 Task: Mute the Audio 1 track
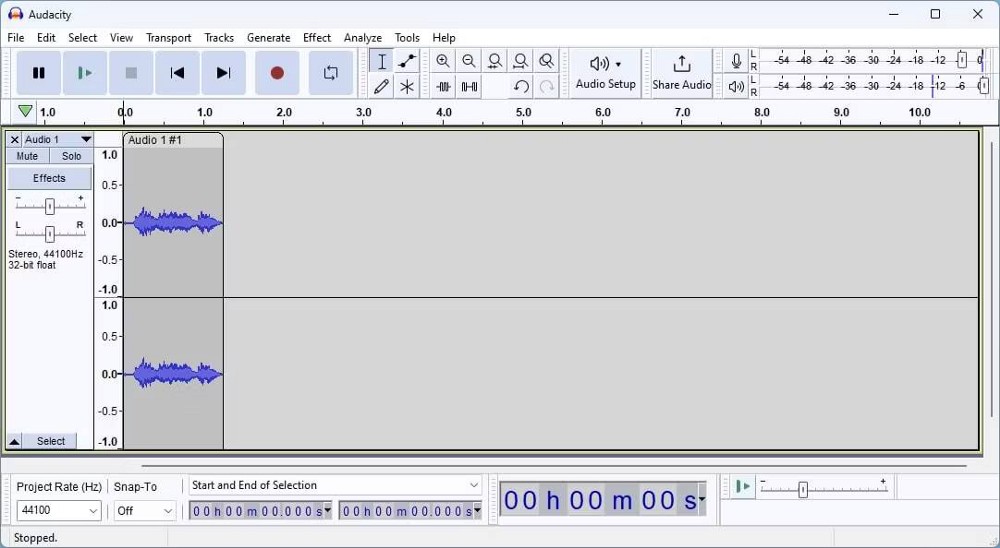tap(27, 156)
